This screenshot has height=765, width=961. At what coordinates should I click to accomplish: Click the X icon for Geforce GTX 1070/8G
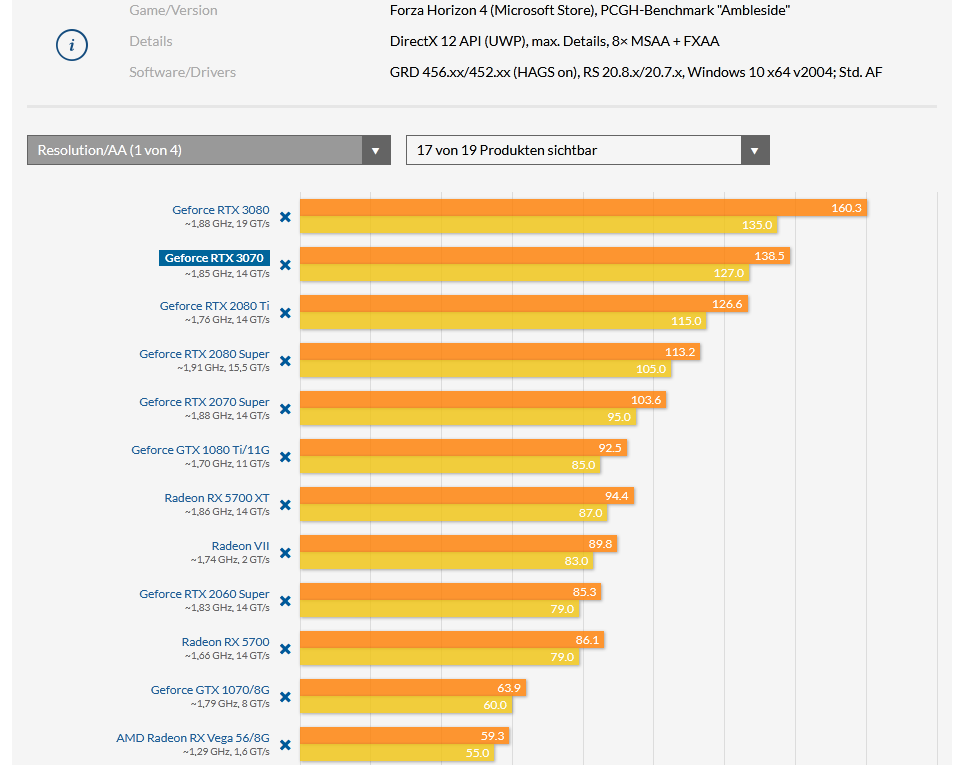(x=285, y=697)
